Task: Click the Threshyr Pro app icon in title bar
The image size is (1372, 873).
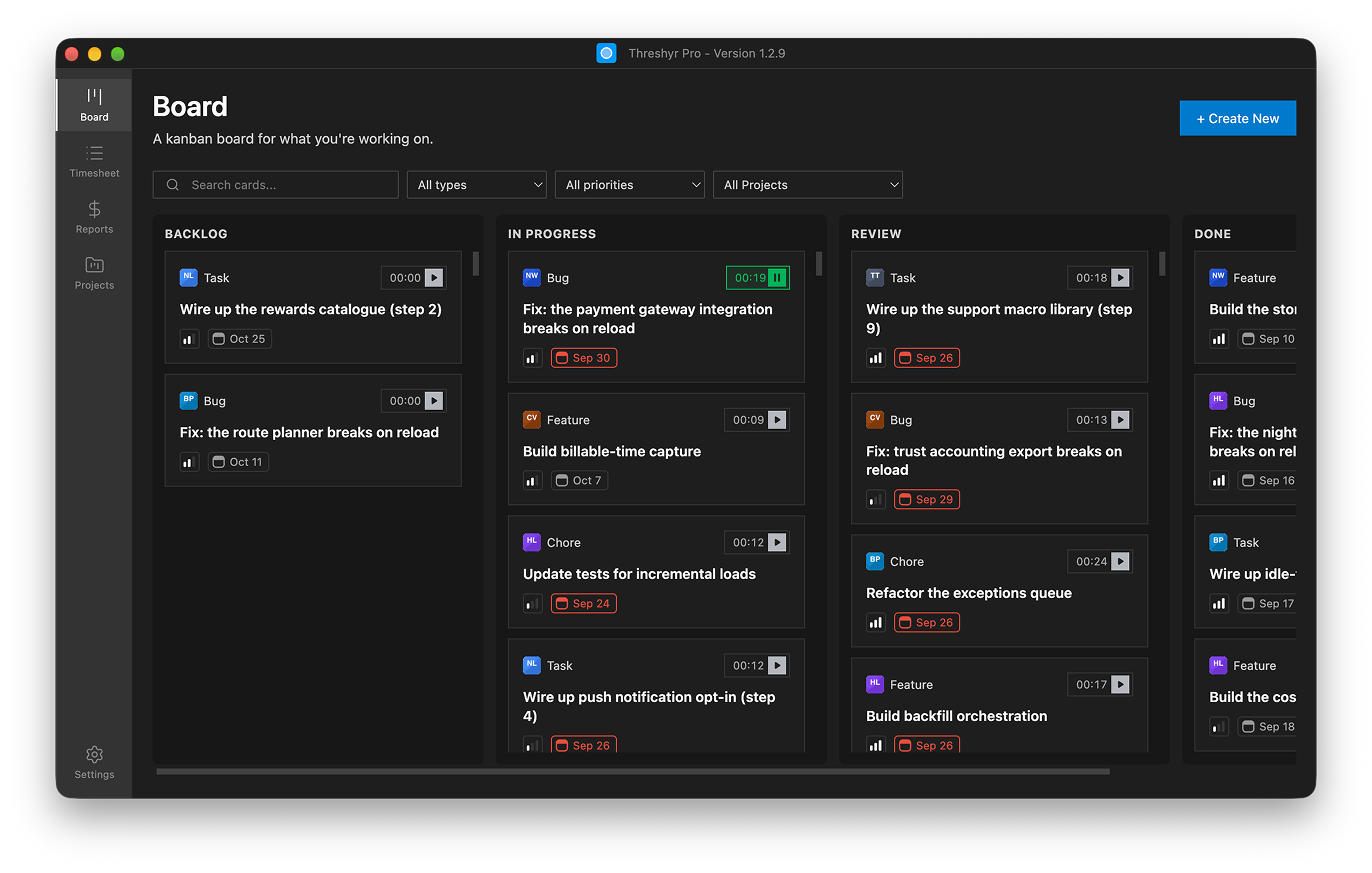Action: tap(606, 53)
